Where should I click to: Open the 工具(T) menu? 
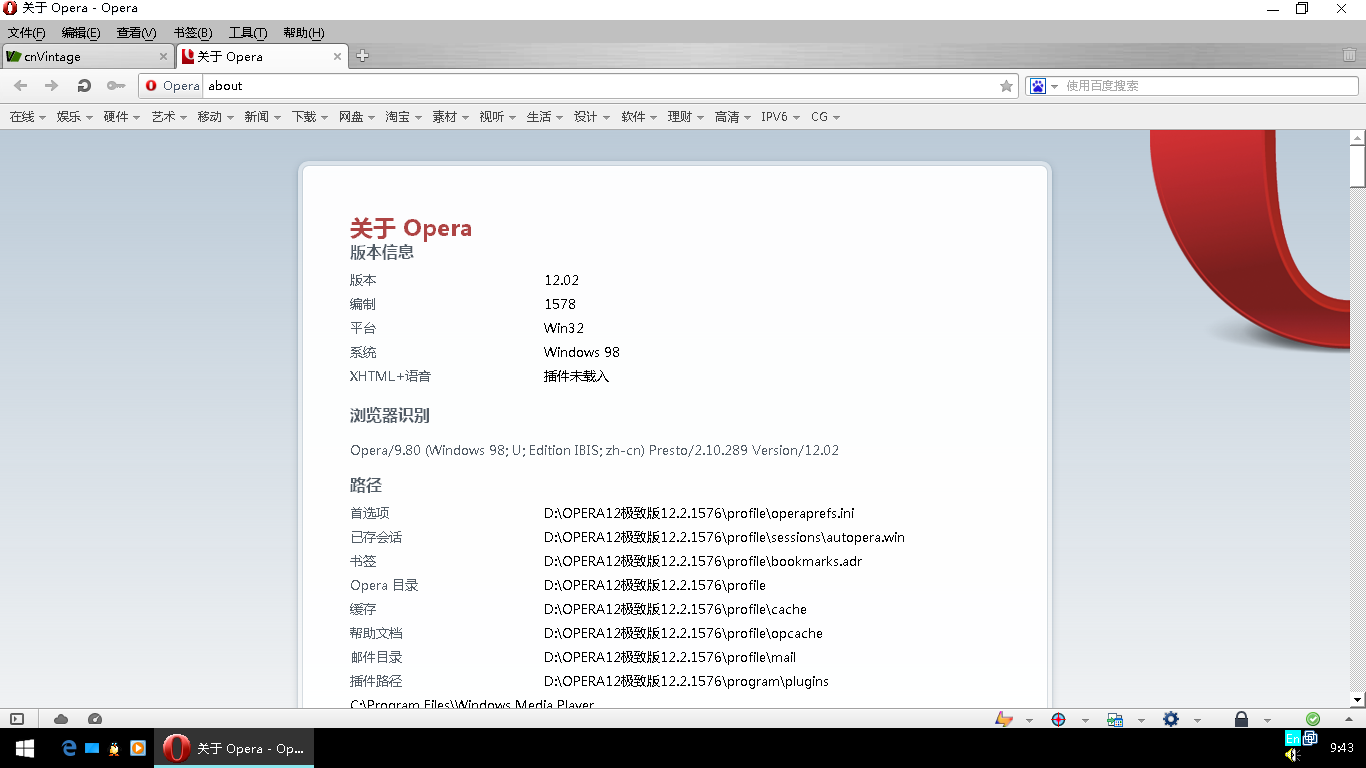point(248,33)
